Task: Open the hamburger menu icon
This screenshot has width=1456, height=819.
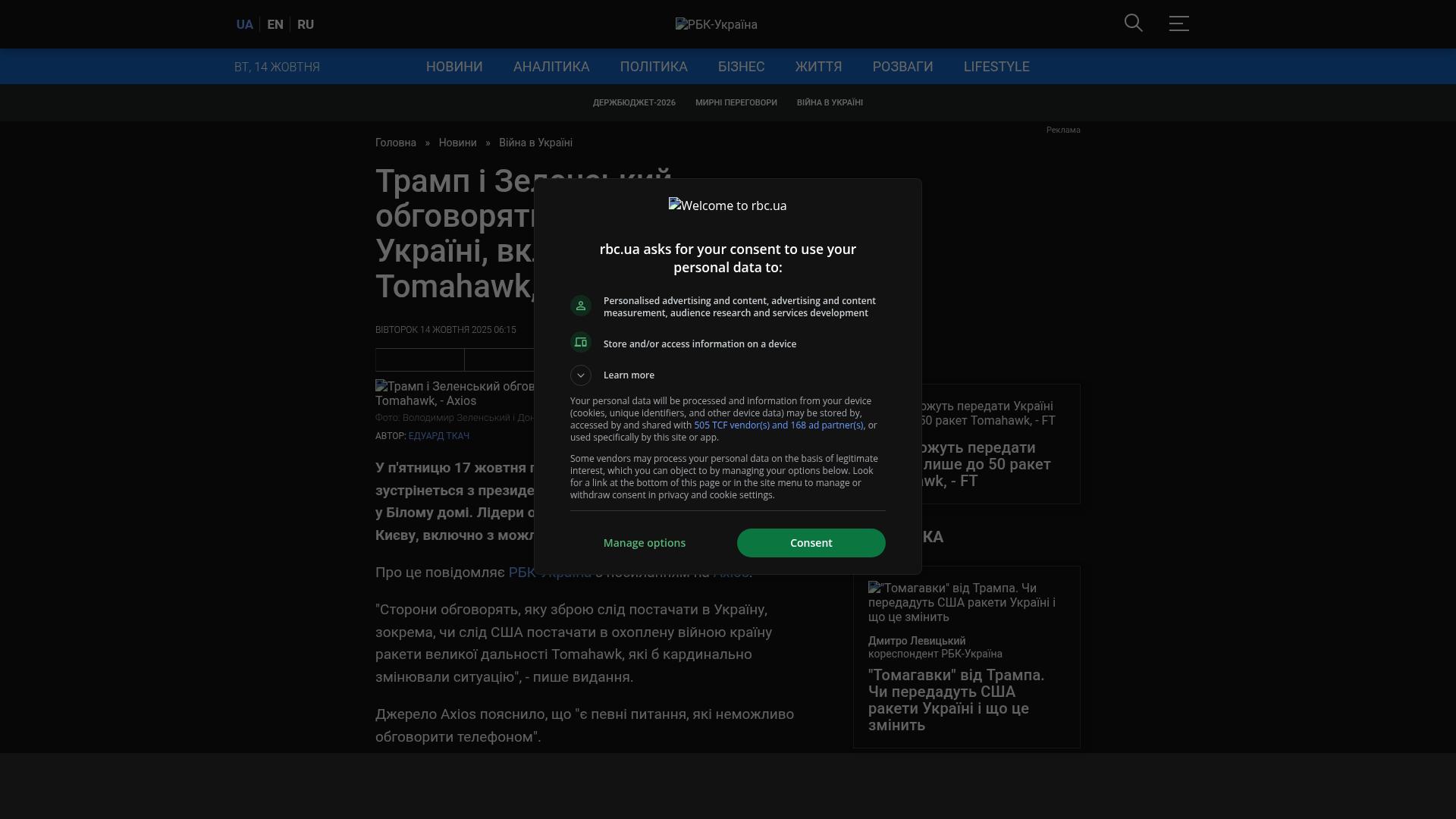Action: (1178, 24)
